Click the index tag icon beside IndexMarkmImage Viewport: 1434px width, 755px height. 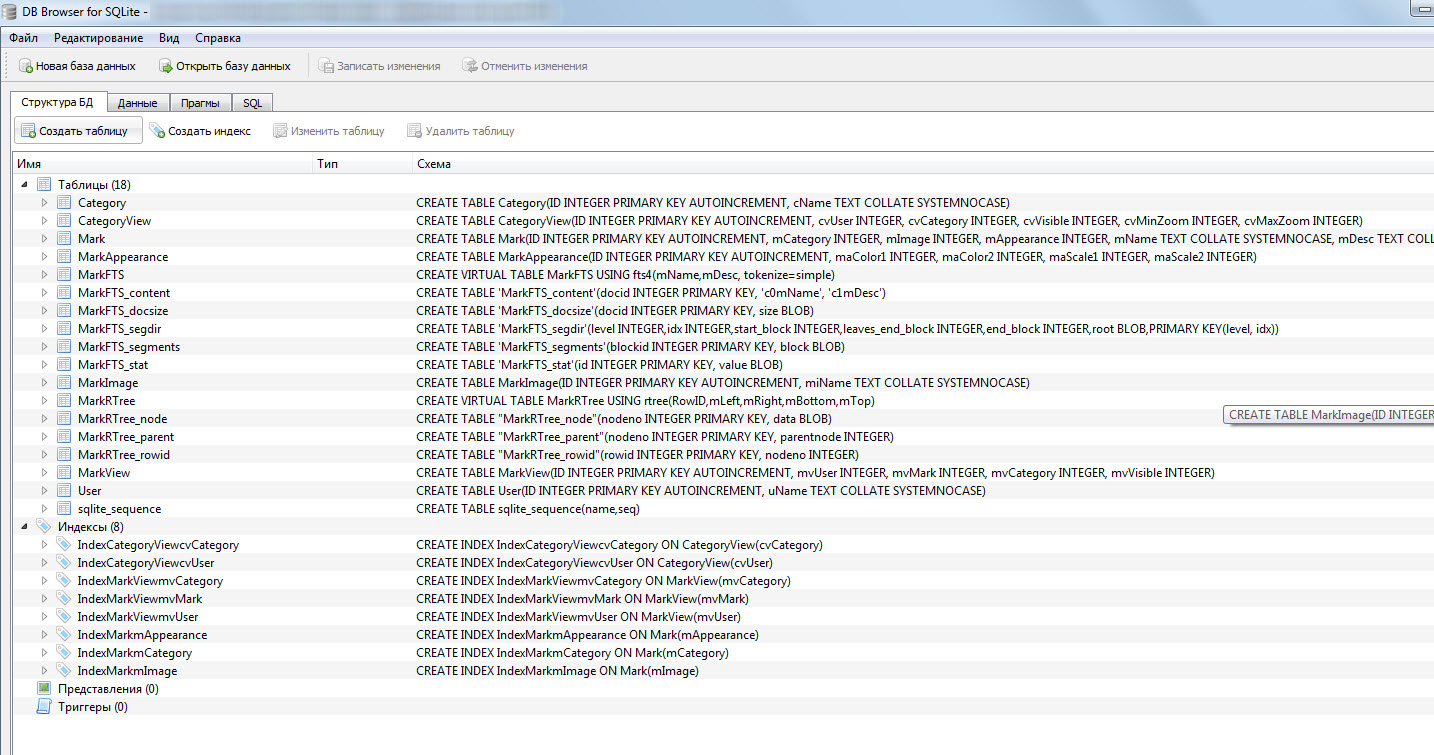(x=64, y=671)
